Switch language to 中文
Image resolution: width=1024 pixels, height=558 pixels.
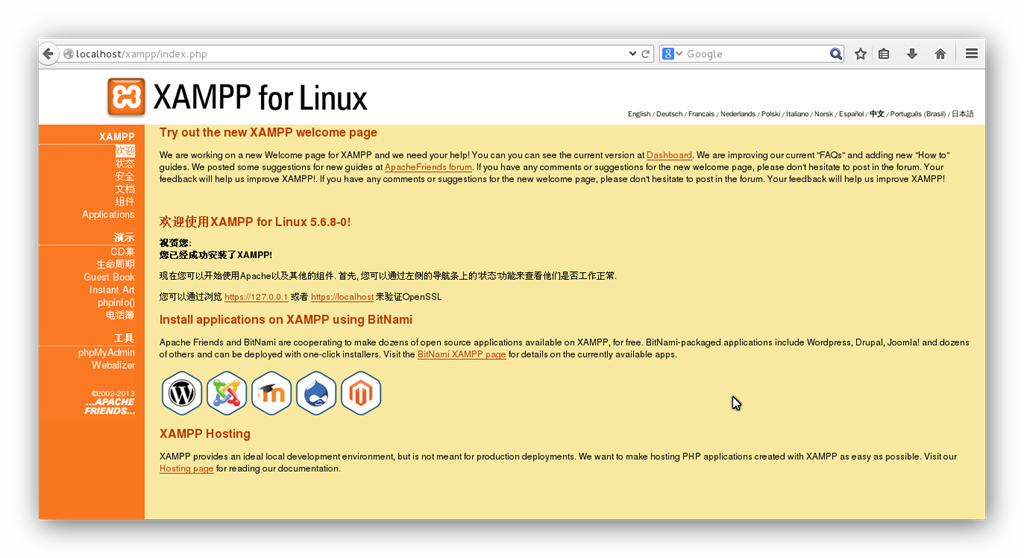pos(876,114)
